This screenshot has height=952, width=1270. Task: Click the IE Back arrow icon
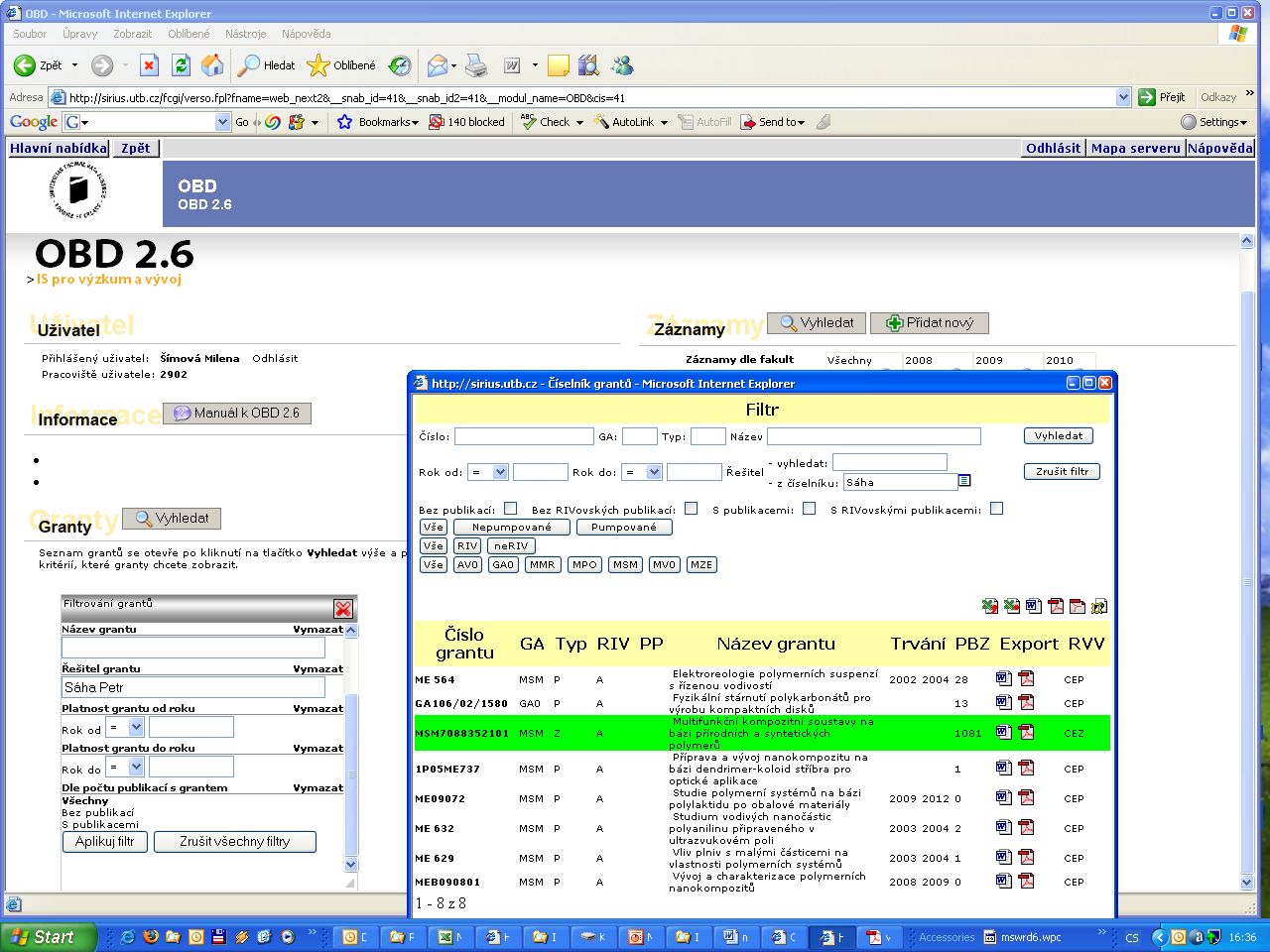tap(25, 65)
